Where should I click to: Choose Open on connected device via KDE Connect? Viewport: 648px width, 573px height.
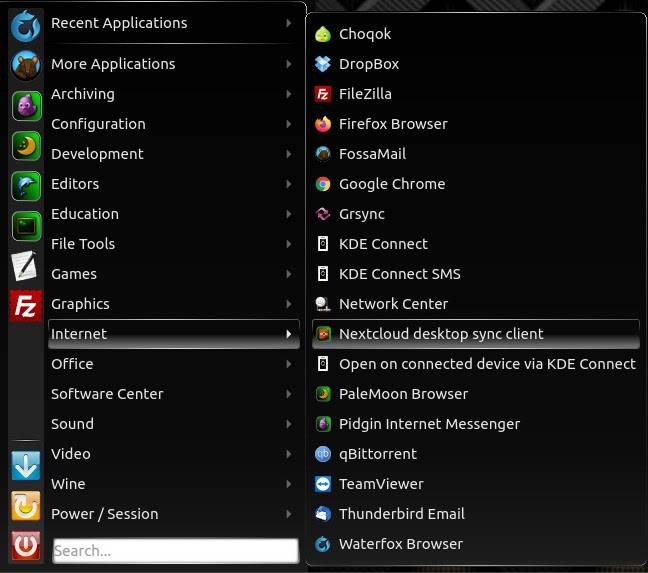click(476, 364)
